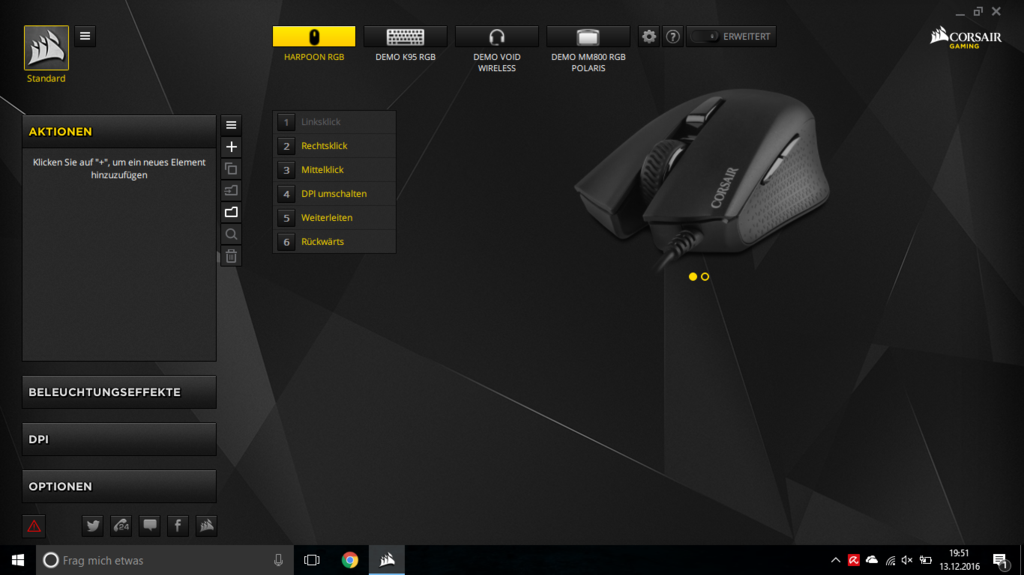Switch to Demo K95 RGB keyboard
The image size is (1024, 575).
[x=406, y=37]
